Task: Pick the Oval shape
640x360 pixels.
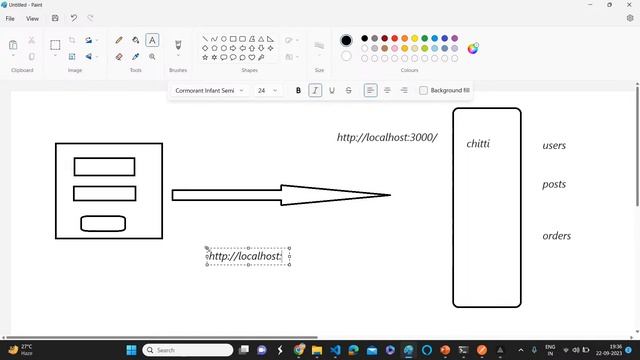Action: [224, 39]
